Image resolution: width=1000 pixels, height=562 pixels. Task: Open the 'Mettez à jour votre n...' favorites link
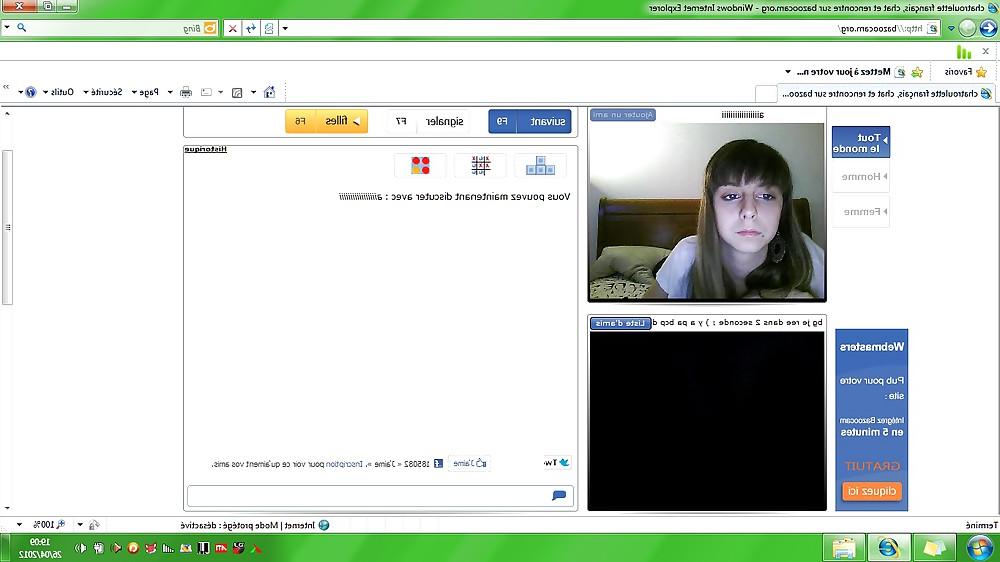click(850, 72)
